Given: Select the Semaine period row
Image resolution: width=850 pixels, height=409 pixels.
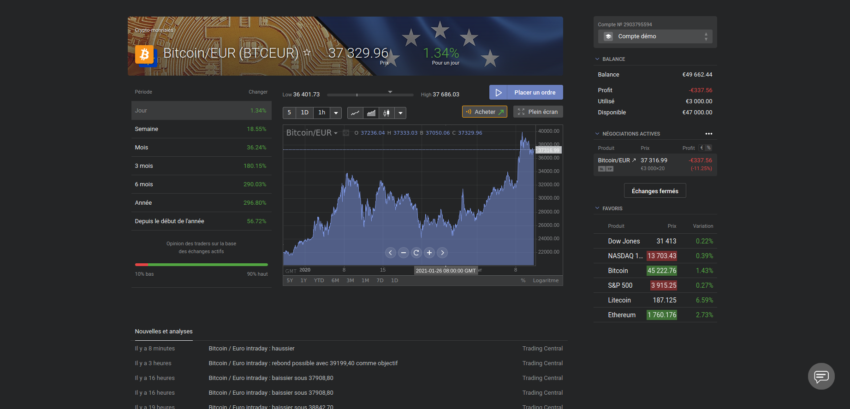Looking at the screenshot, I should [x=201, y=129].
